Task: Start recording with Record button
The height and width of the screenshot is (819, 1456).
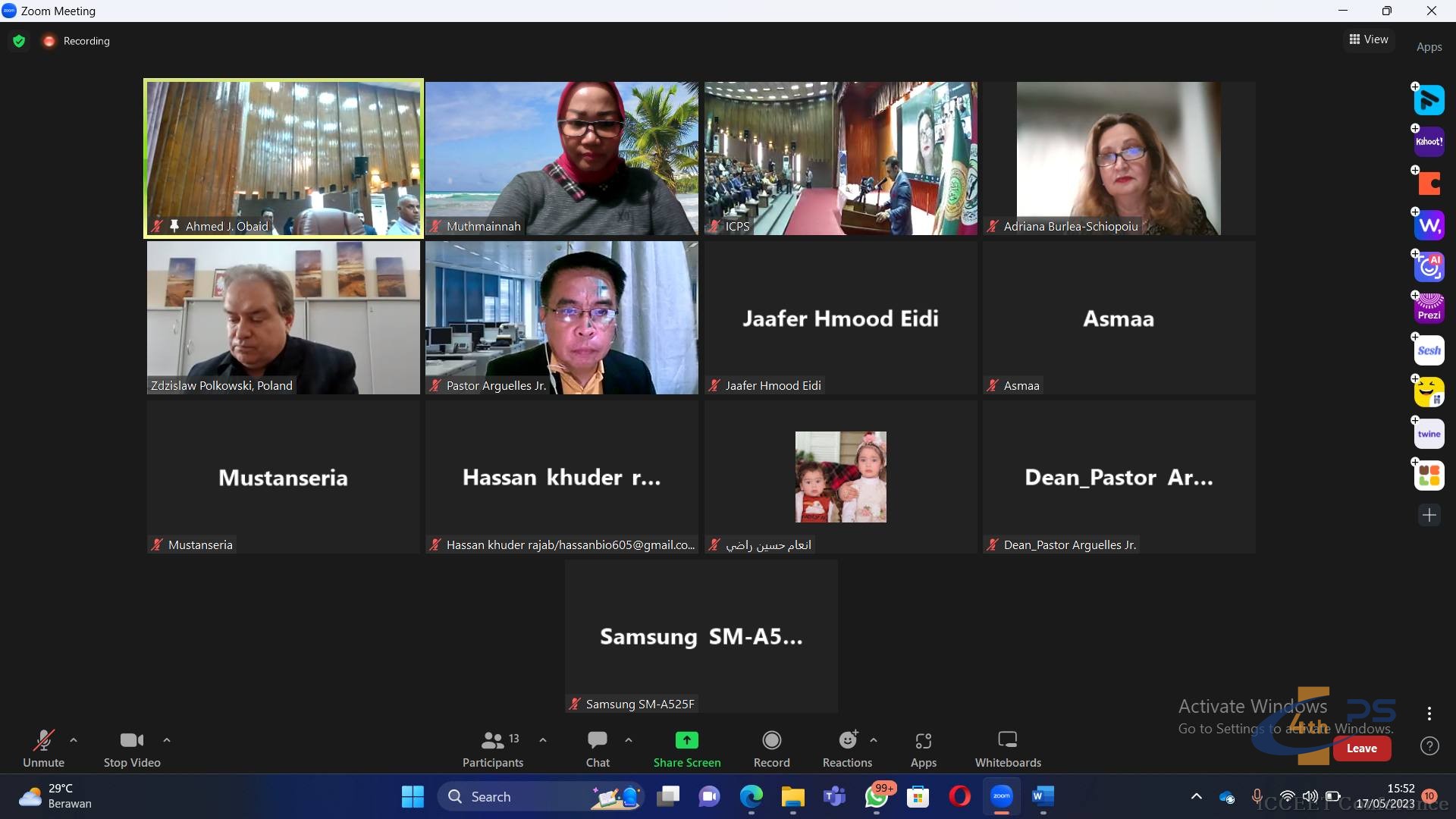Action: coord(771,748)
